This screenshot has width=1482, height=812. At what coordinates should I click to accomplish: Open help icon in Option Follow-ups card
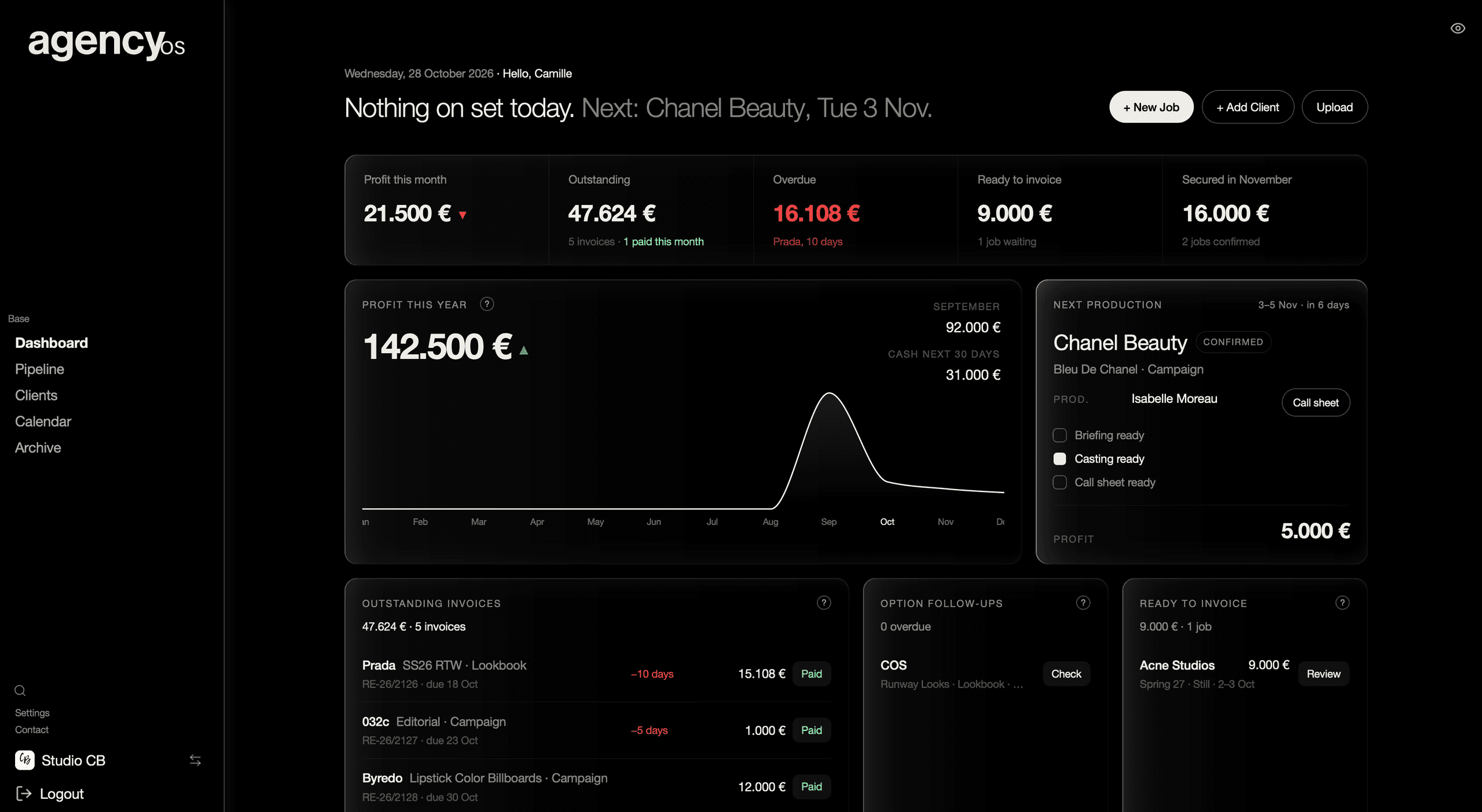[x=1083, y=603]
